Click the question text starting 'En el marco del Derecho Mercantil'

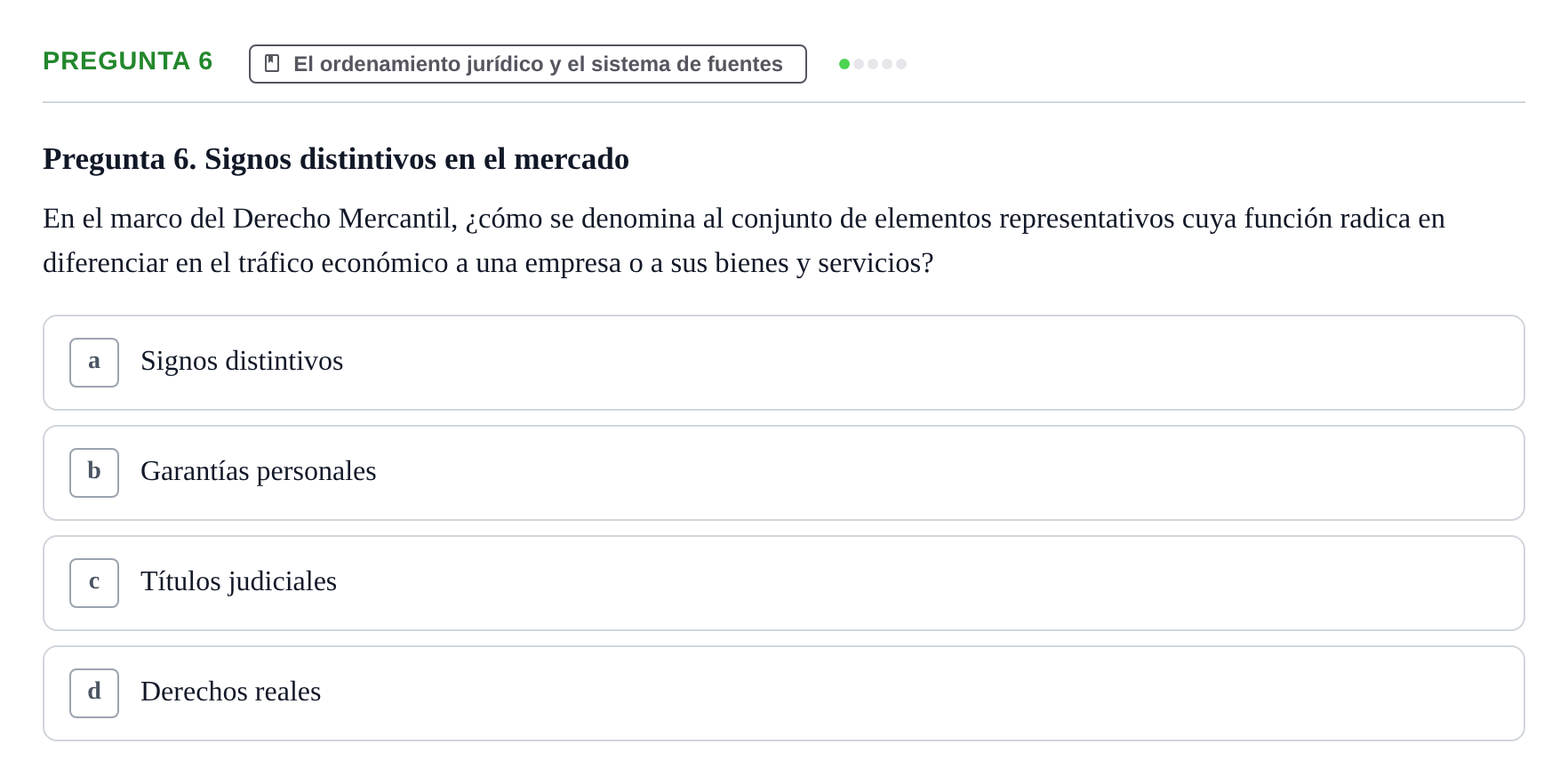(x=744, y=241)
